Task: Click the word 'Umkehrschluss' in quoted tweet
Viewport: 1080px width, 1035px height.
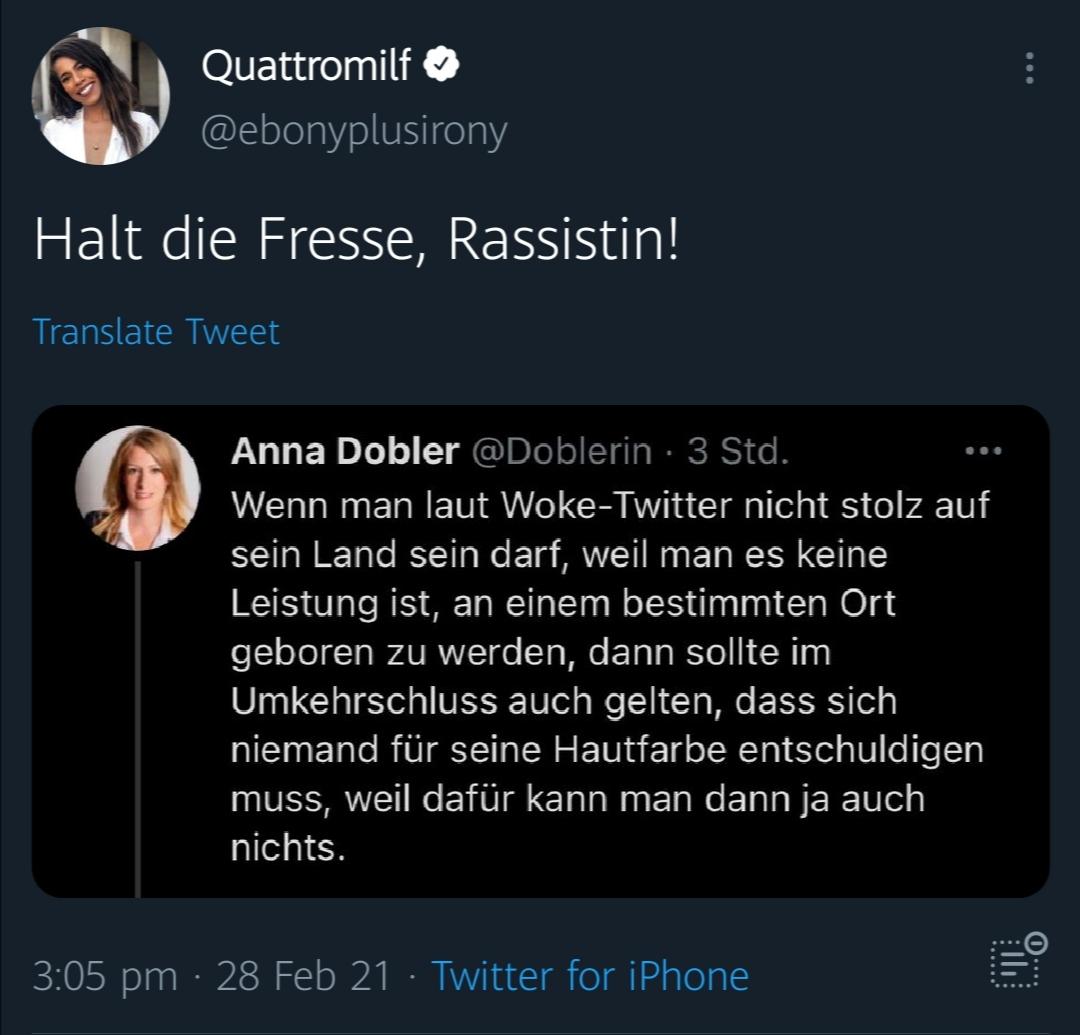Action: [x=364, y=702]
